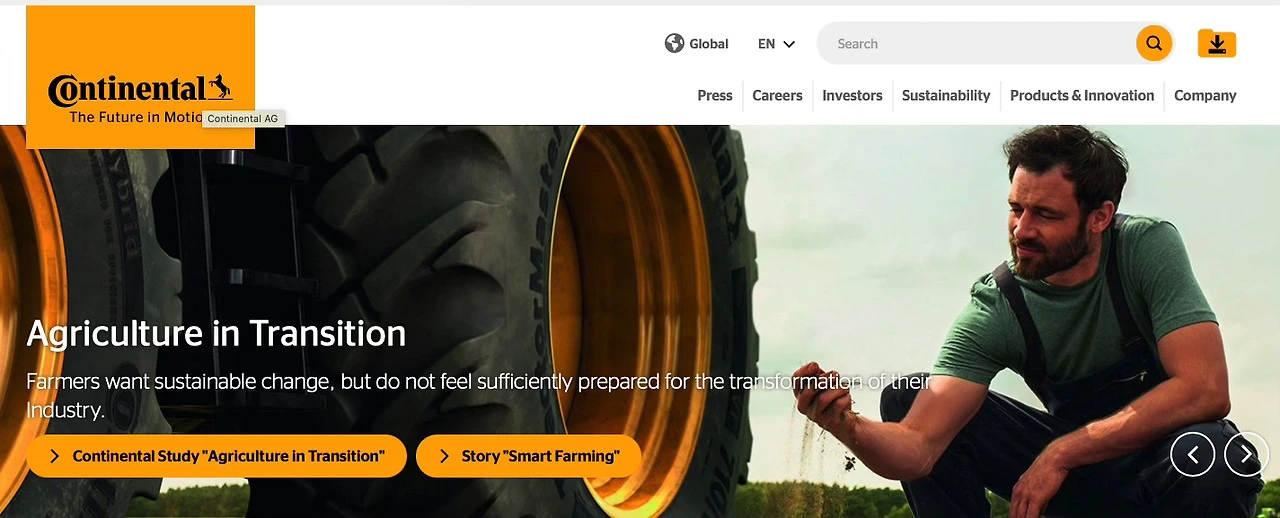This screenshot has width=1280, height=518.
Task: Click the globe icon beside Global
Action: (674, 43)
